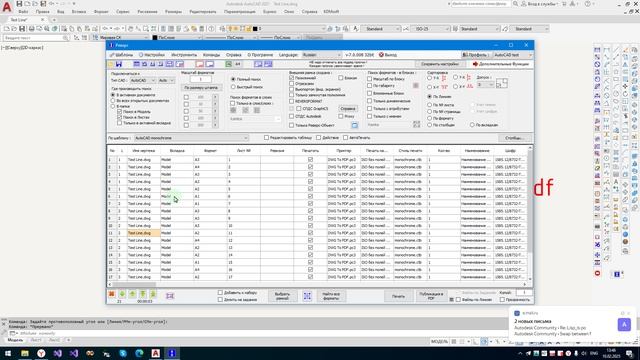This screenshot has height=360, width=640.
Task: Click the select-frame icon next to Выбрать рамкой
Action: [307, 296]
